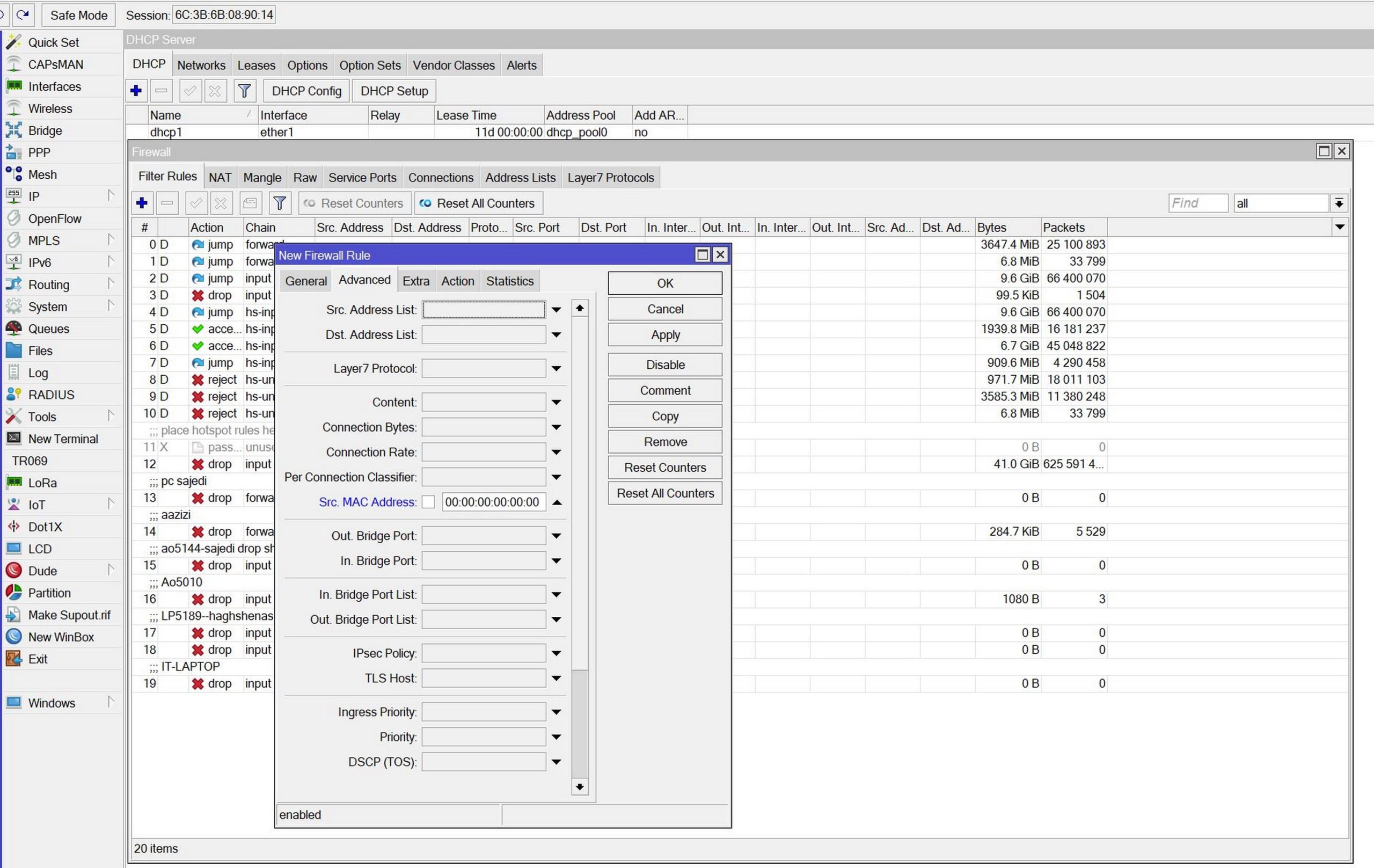Expand Connection Rate field
This screenshot has width=1374, height=868.
coord(557,453)
